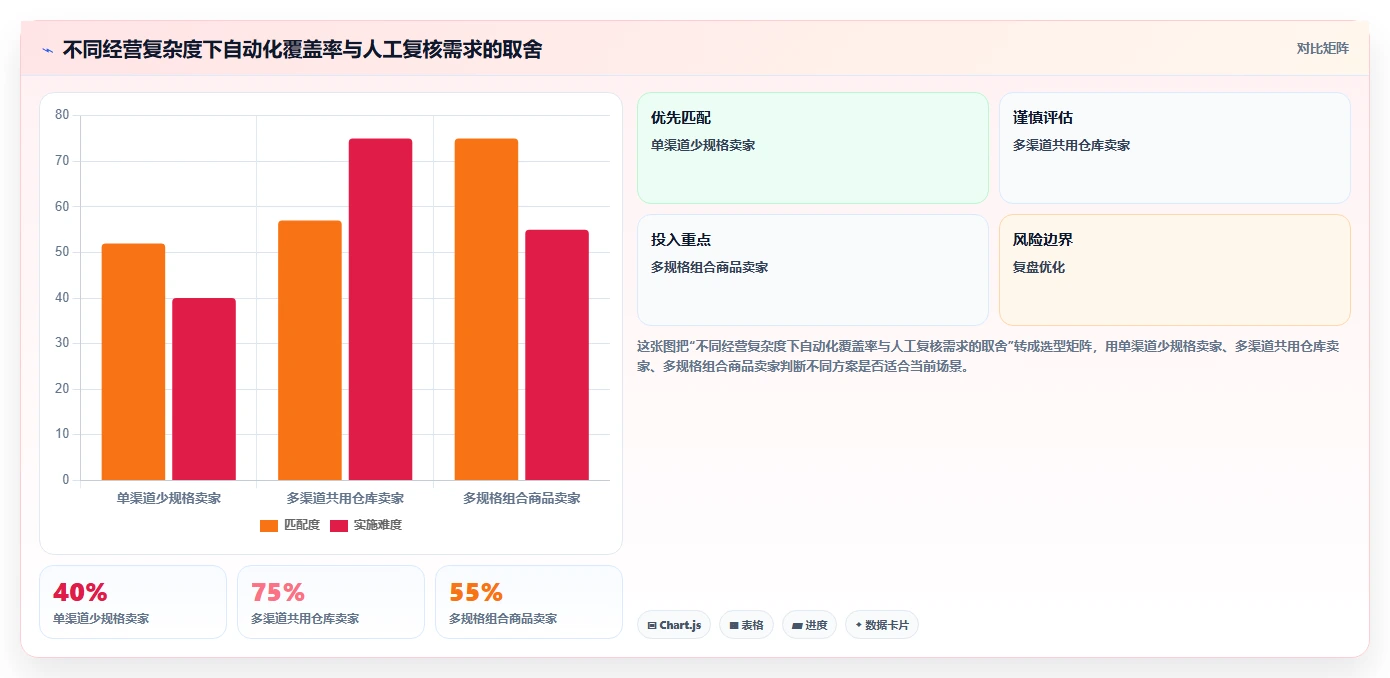Click 单渠道少规格卖家 text in 优先匹配 card
1390x678 pixels.
[x=703, y=145]
